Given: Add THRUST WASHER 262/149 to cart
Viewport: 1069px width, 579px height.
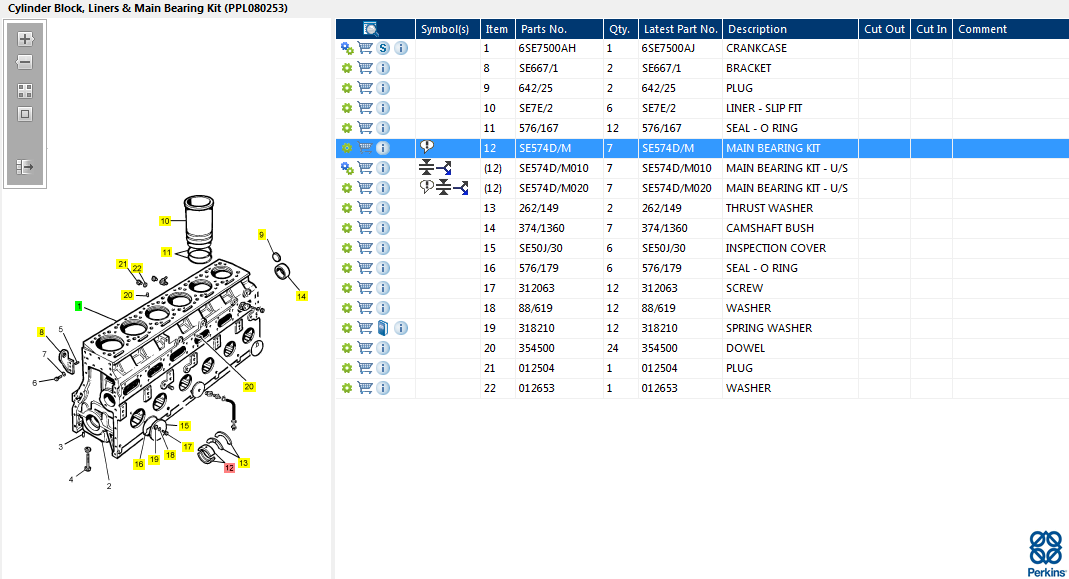Looking at the screenshot, I should click(x=365, y=208).
